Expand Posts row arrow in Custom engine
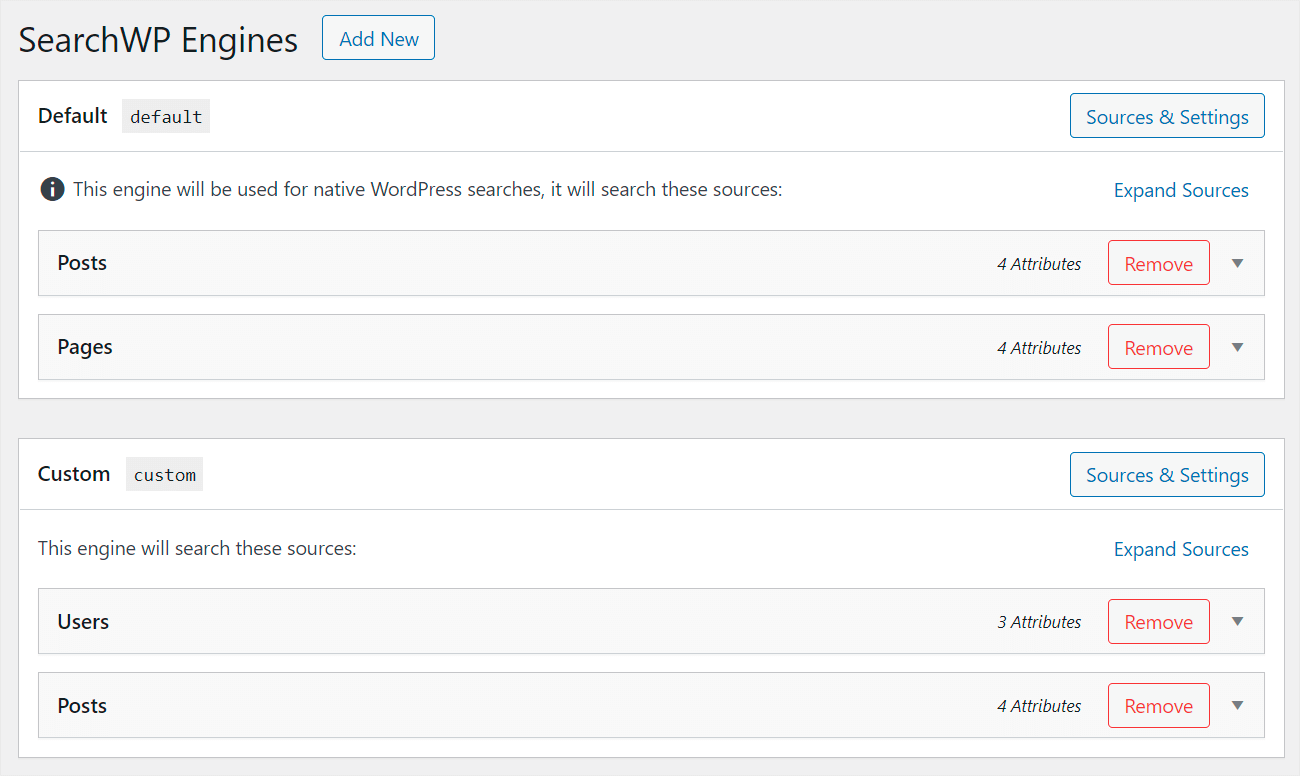1300x776 pixels. tap(1237, 705)
